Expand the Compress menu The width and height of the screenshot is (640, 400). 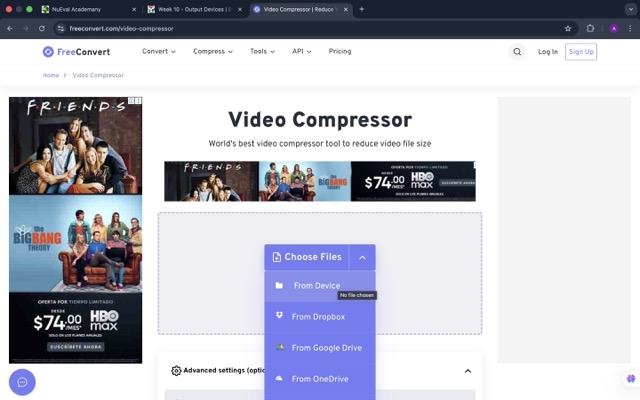(213, 51)
